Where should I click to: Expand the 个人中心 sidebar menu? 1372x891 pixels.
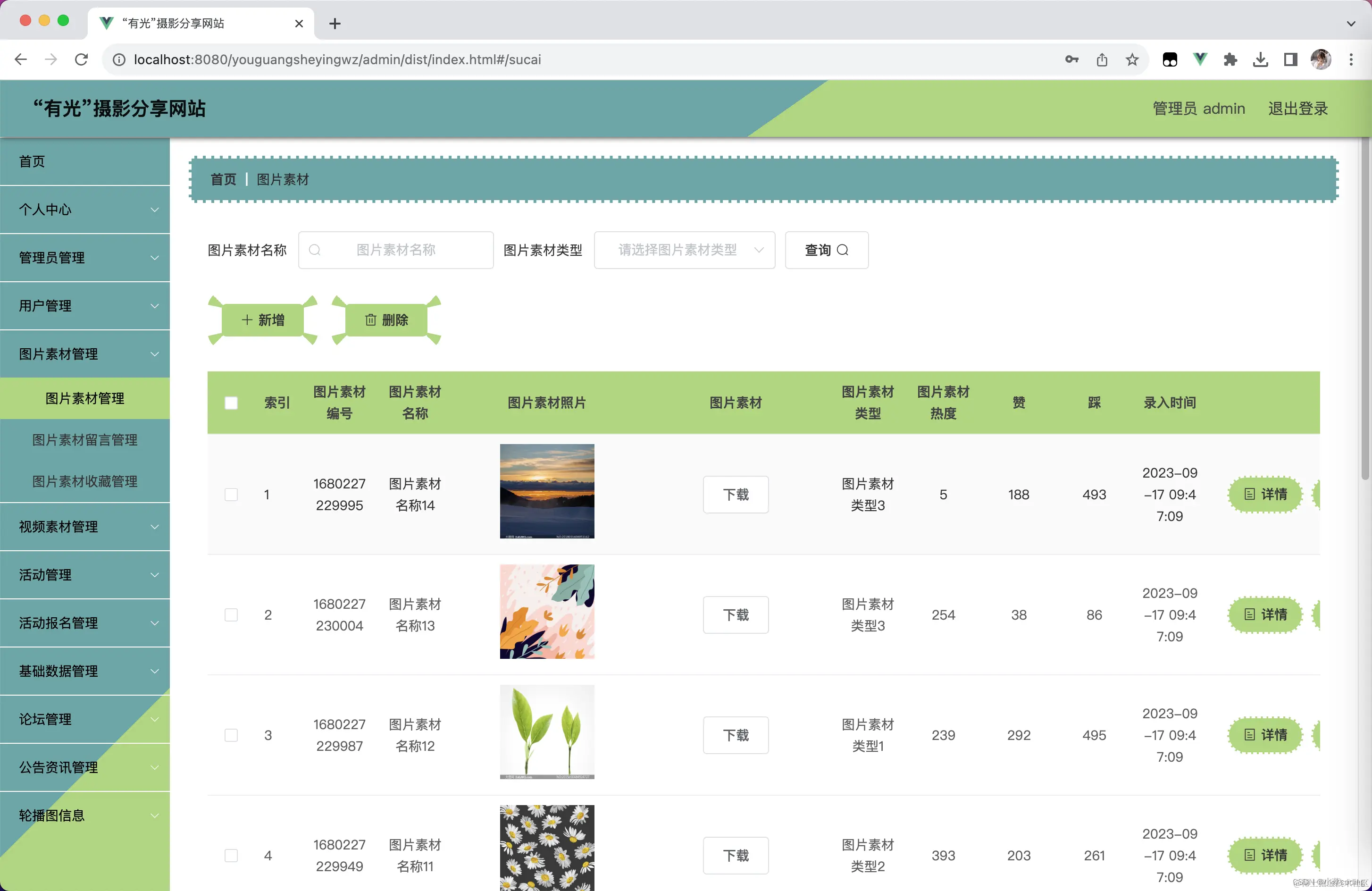point(85,210)
